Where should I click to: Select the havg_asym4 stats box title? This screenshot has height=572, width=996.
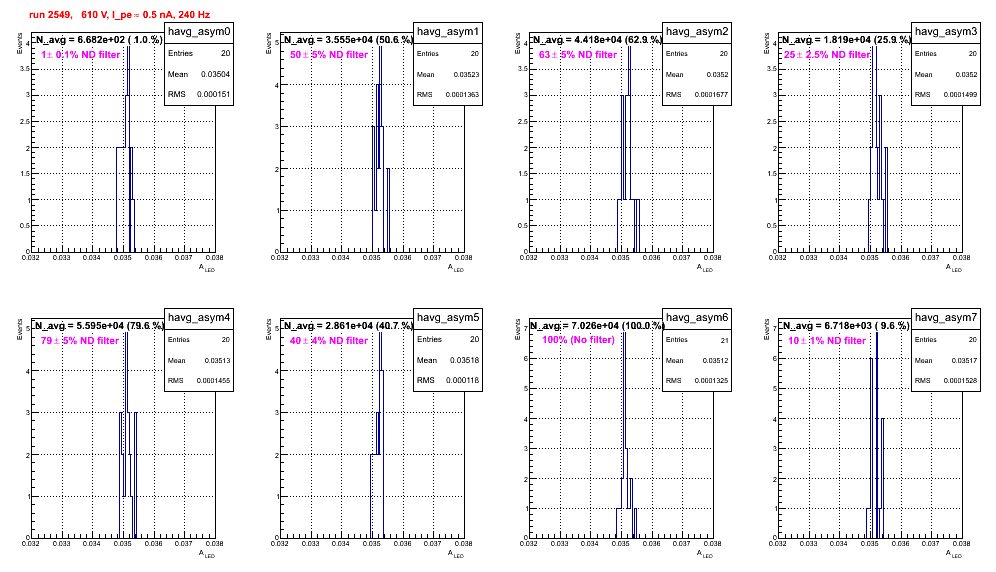(x=199, y=318)
